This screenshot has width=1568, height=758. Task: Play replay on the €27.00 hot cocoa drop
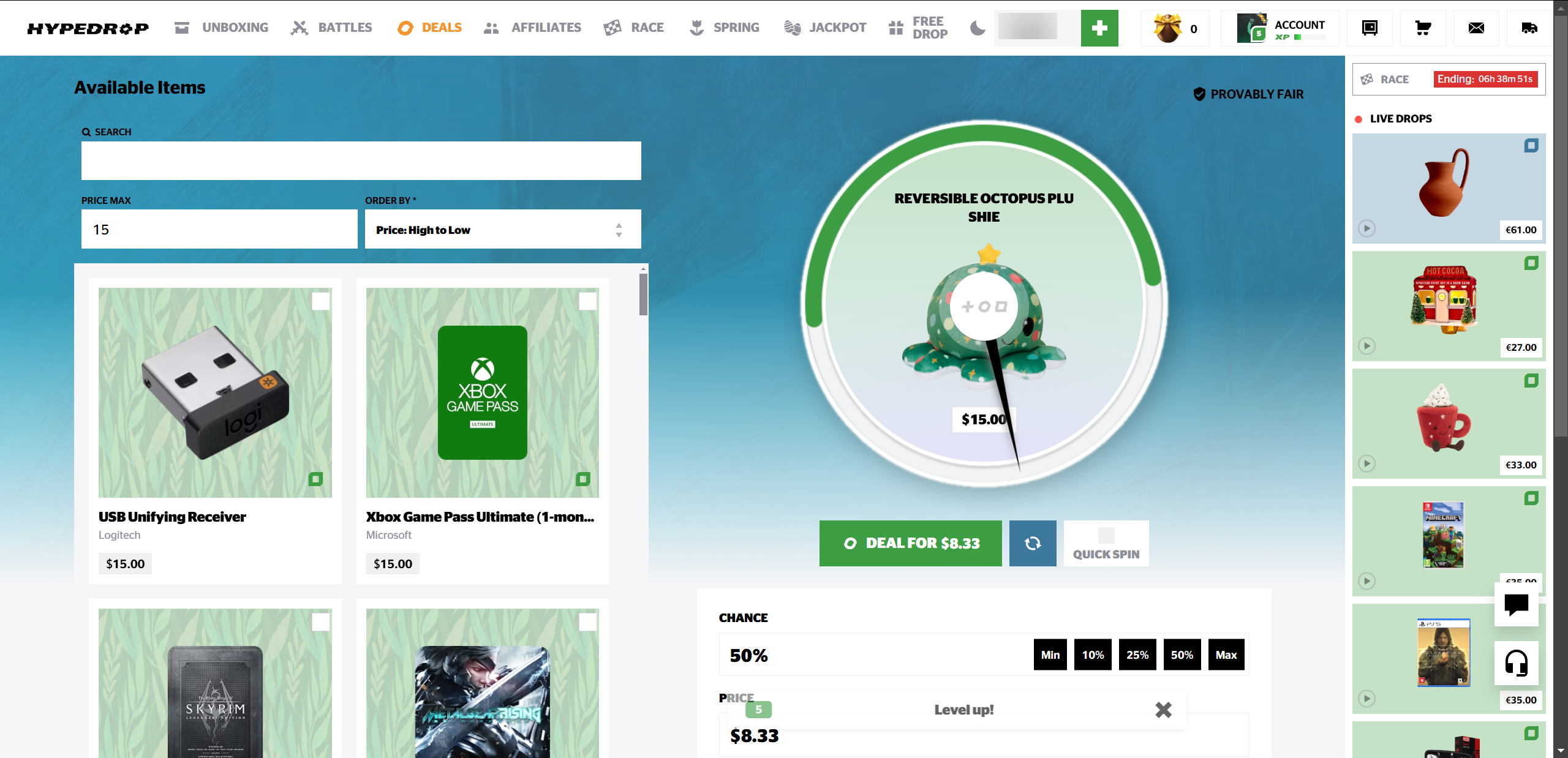pyautogui.click(x=1367, y=346)
